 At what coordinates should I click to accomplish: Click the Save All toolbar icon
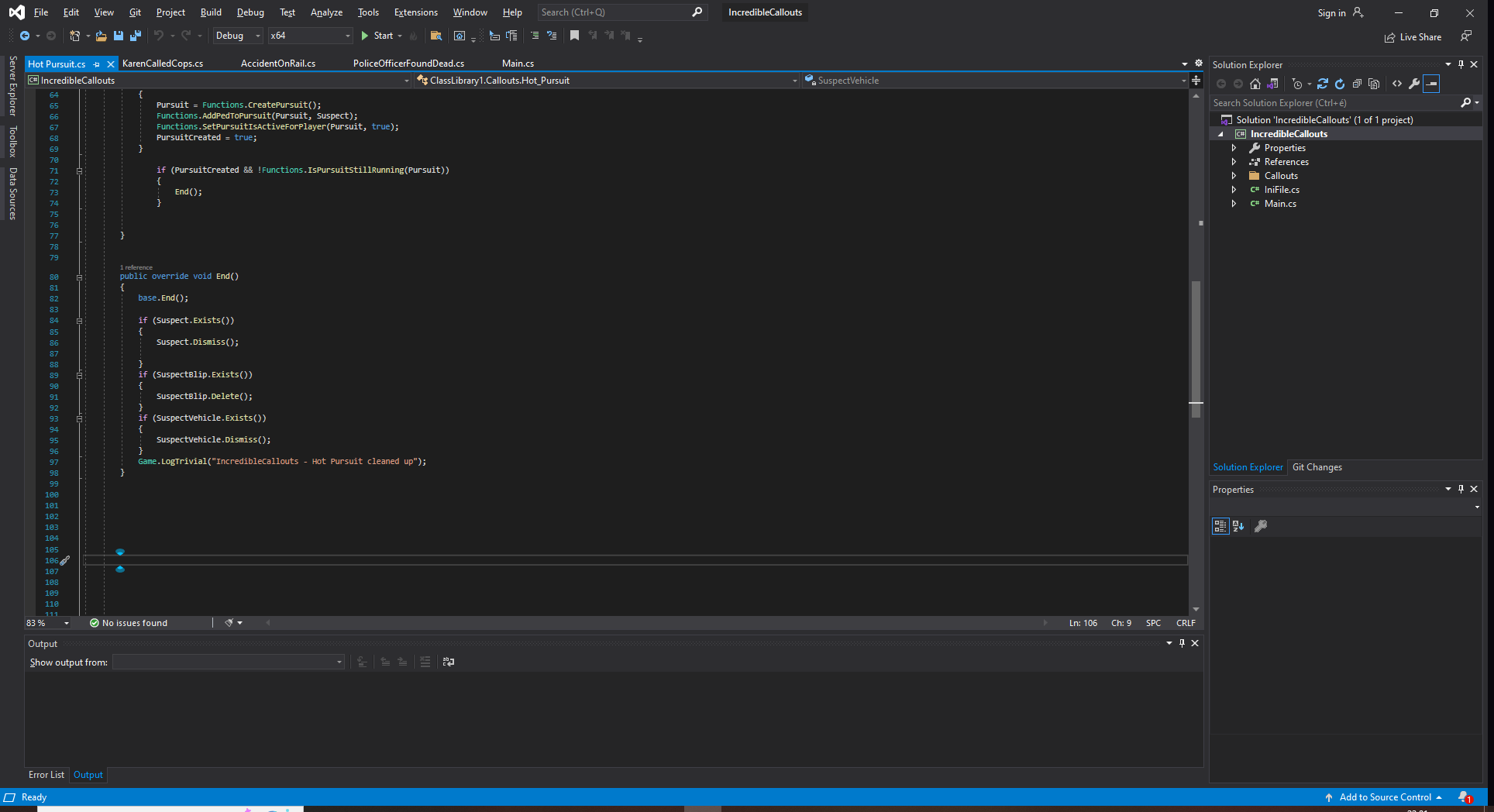click(136, 36)
